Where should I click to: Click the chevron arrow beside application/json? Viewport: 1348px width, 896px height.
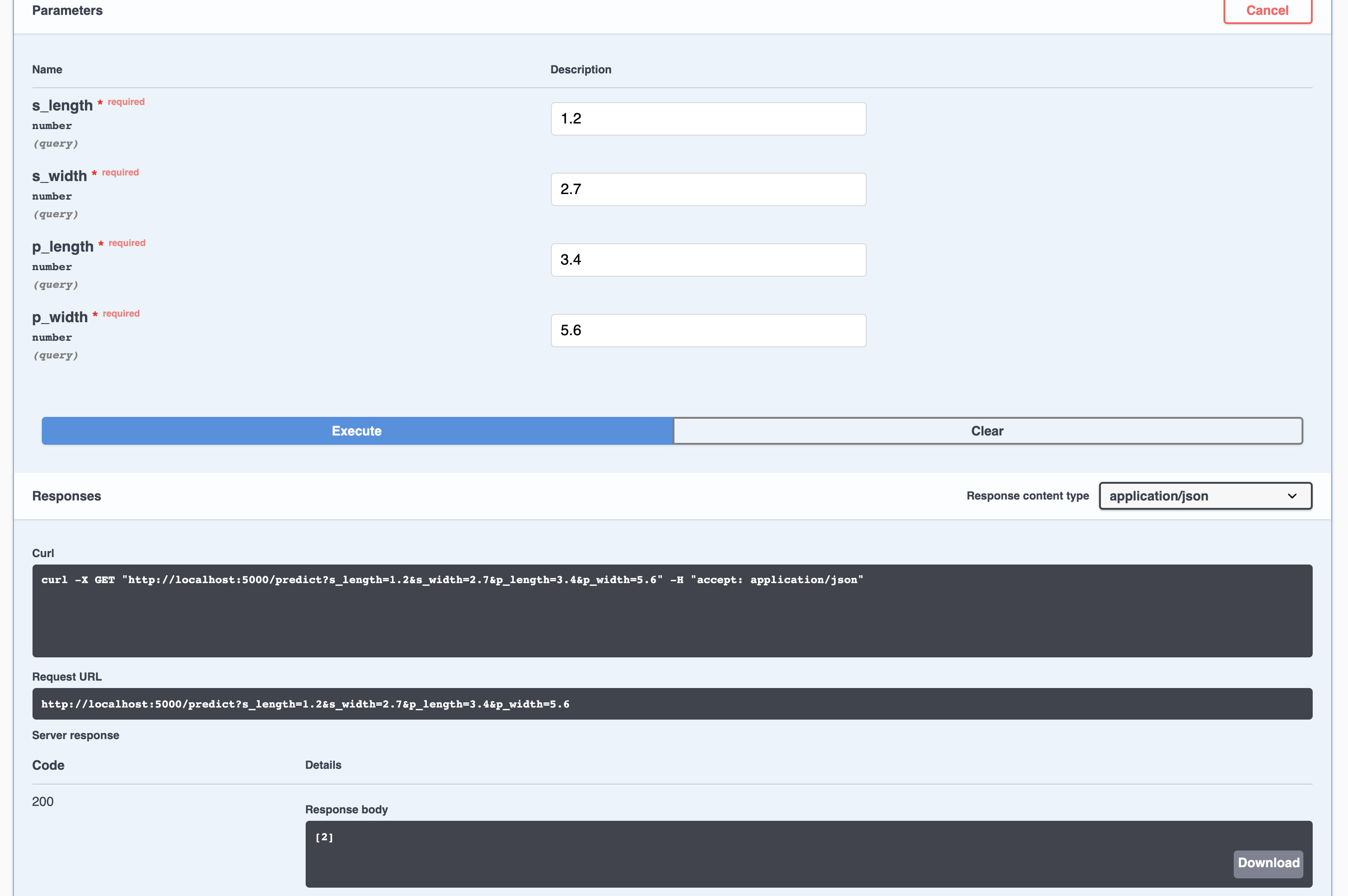1292,496
